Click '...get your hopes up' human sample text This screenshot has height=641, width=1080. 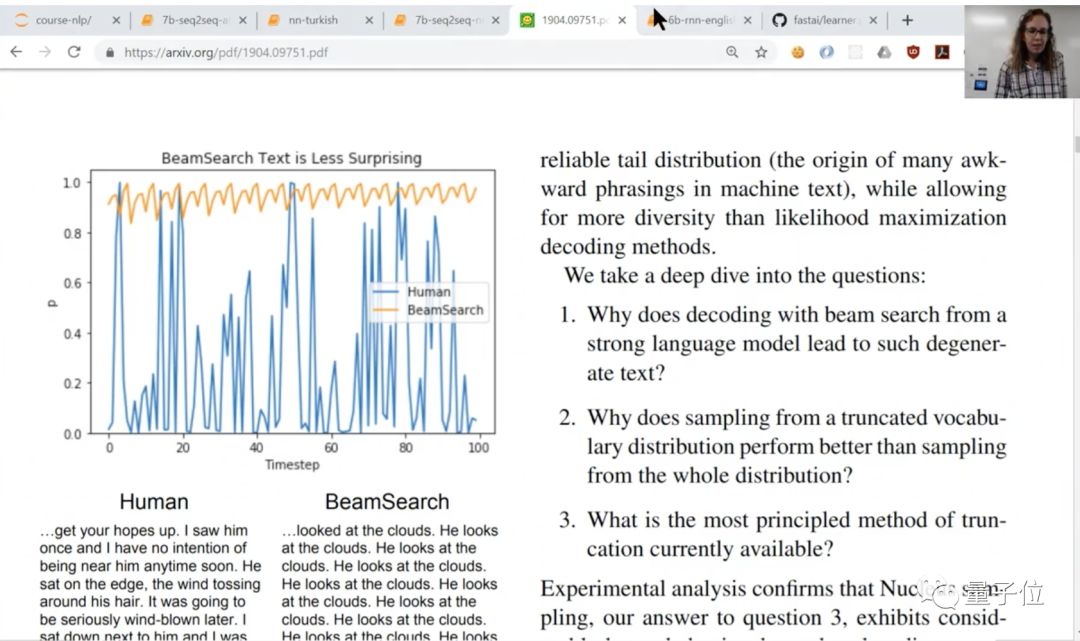click(150, 584)
